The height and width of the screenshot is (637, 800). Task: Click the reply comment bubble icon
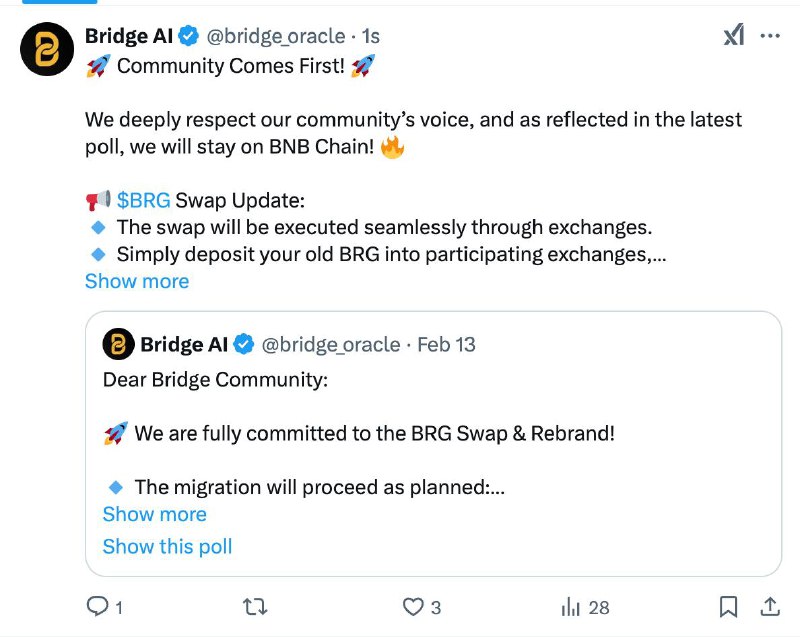pos(97,606)
